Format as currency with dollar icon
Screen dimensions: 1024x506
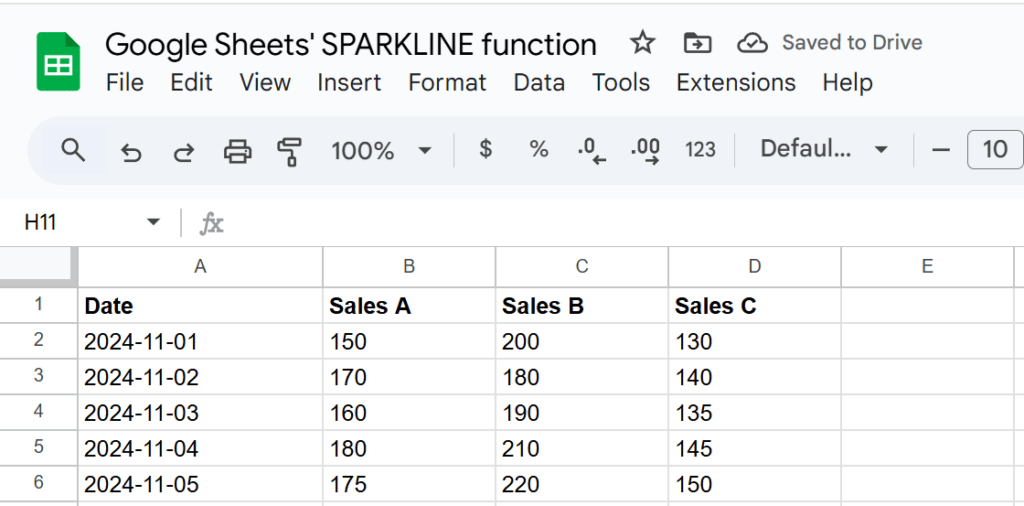(x=485, y=150)
